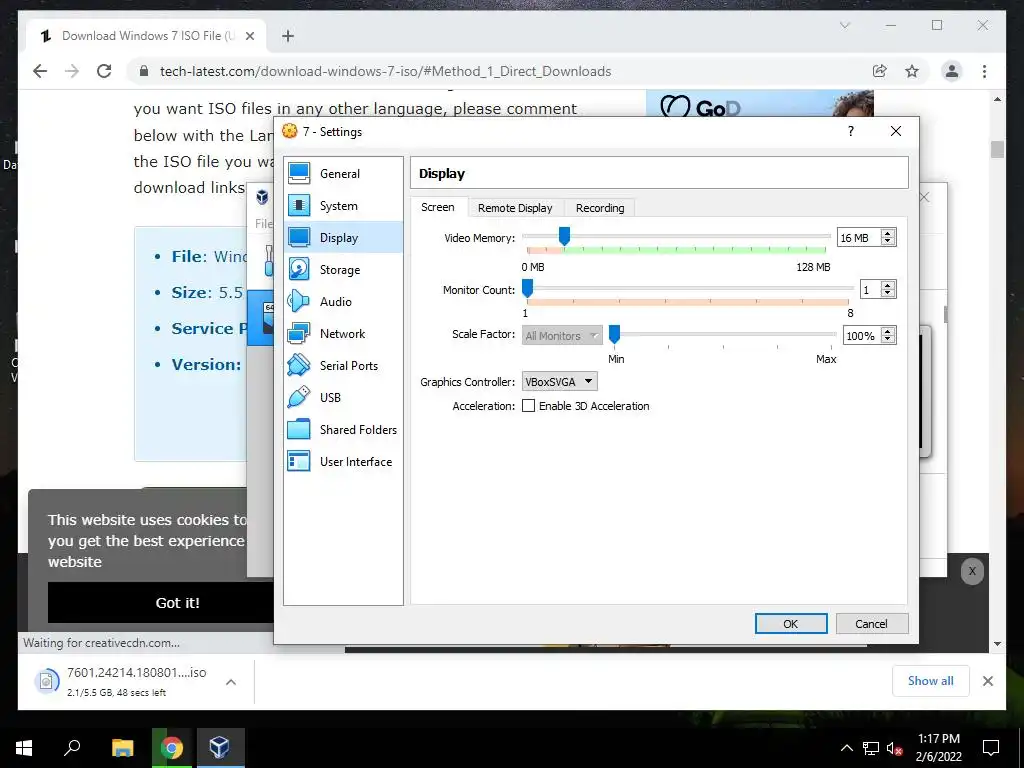The height and width of the screenshot is (768, 1024).
Task: Click the network tray icon
Action: click(871, 748)
